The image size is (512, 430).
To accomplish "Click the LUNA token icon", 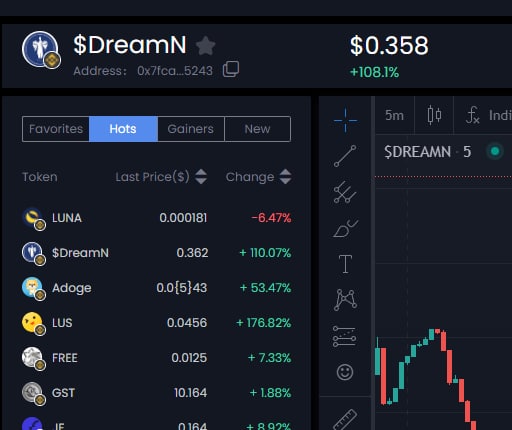I will pos(33,219).
